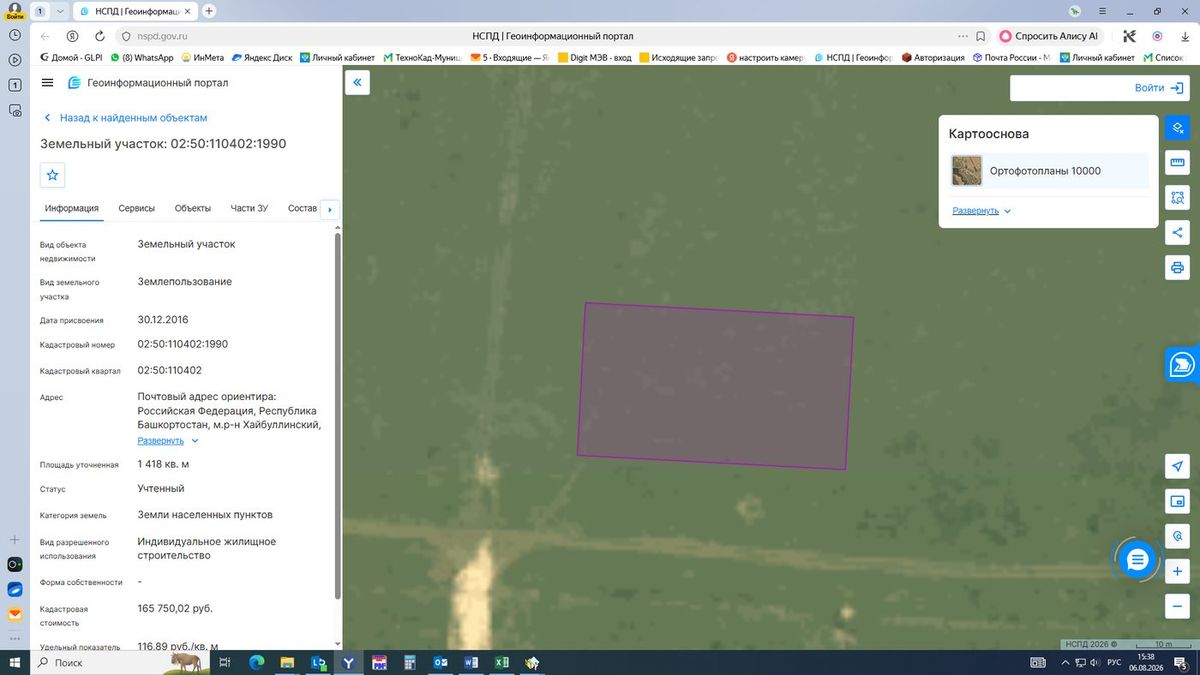Viewport: 1200px width, 675px height.
Task: Open the Calculator taskbar icon
Action: [x=410, y=662]
